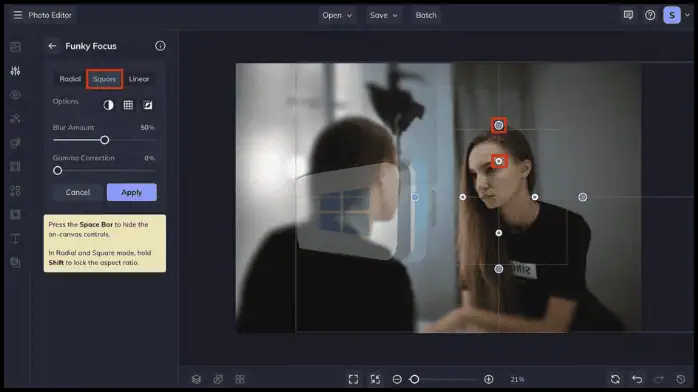Zoom in with the plus icon
This screenshot has height=392, width=698.
[488, 379]
